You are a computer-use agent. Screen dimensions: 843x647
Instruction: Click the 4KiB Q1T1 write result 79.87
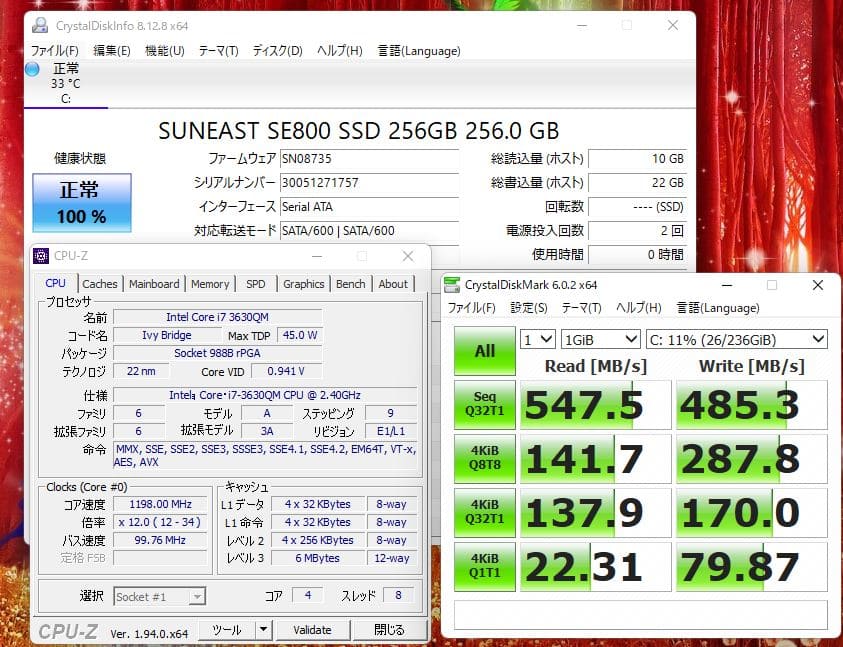coord(752,567)
